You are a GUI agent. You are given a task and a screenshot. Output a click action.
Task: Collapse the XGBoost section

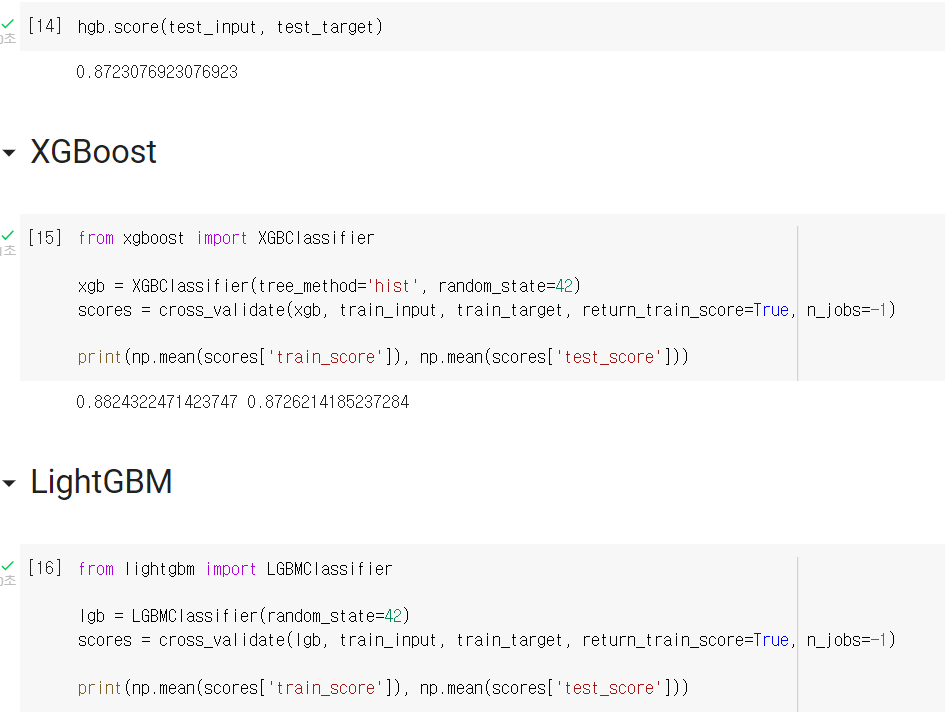(9, 153)
